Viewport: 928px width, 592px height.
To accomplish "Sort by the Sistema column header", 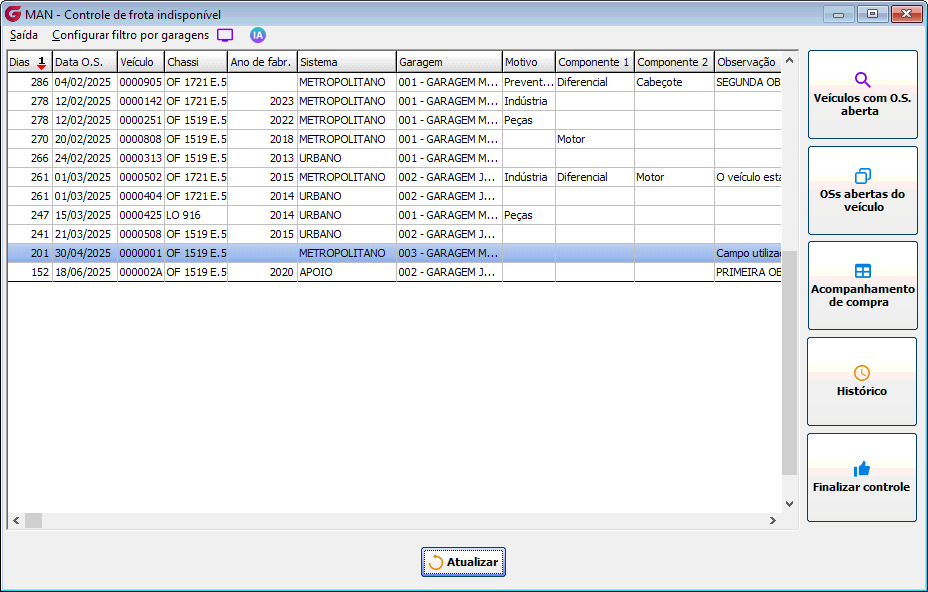I will pyautogui.click(x=347, y=62).
